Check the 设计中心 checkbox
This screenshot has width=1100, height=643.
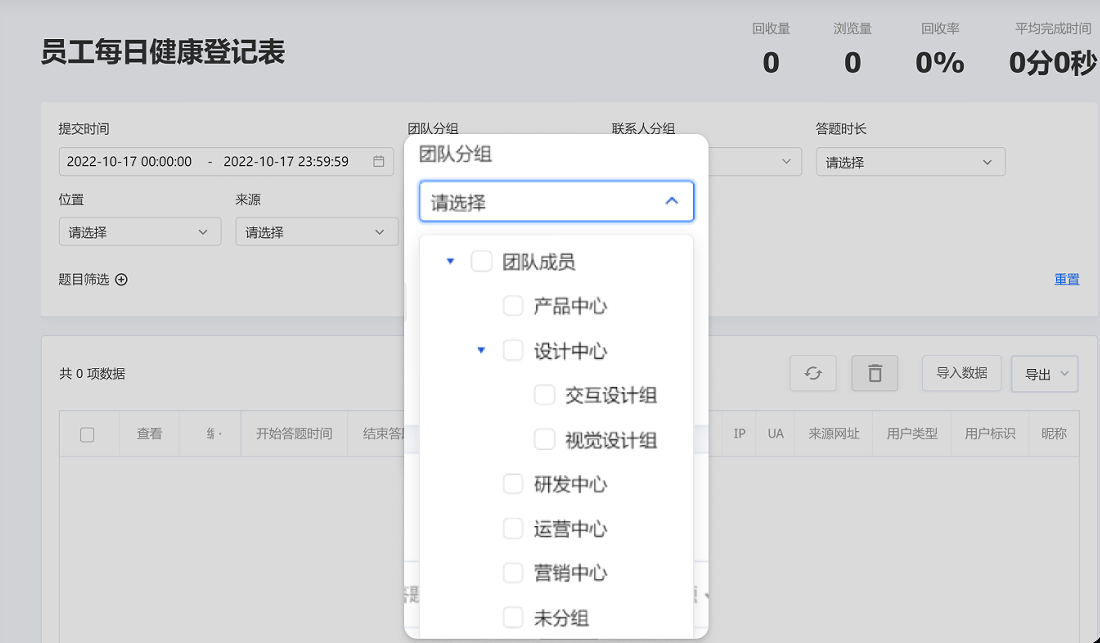click(513, 350)
